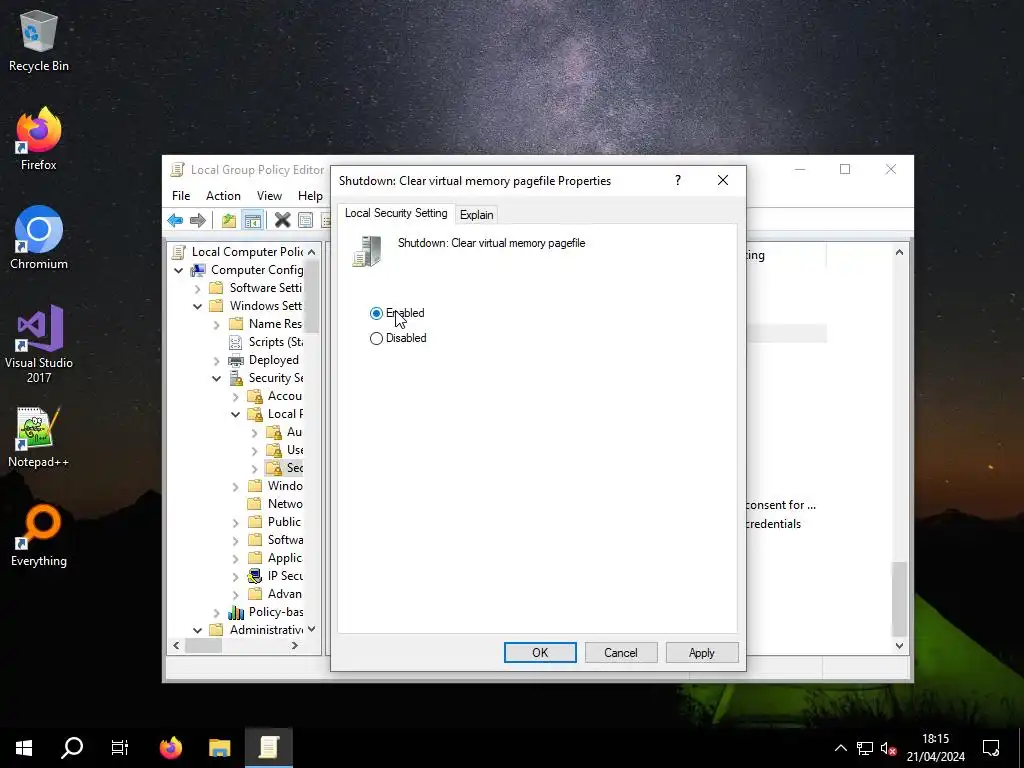Open Everything search desktop shortcut

(39, 536)
